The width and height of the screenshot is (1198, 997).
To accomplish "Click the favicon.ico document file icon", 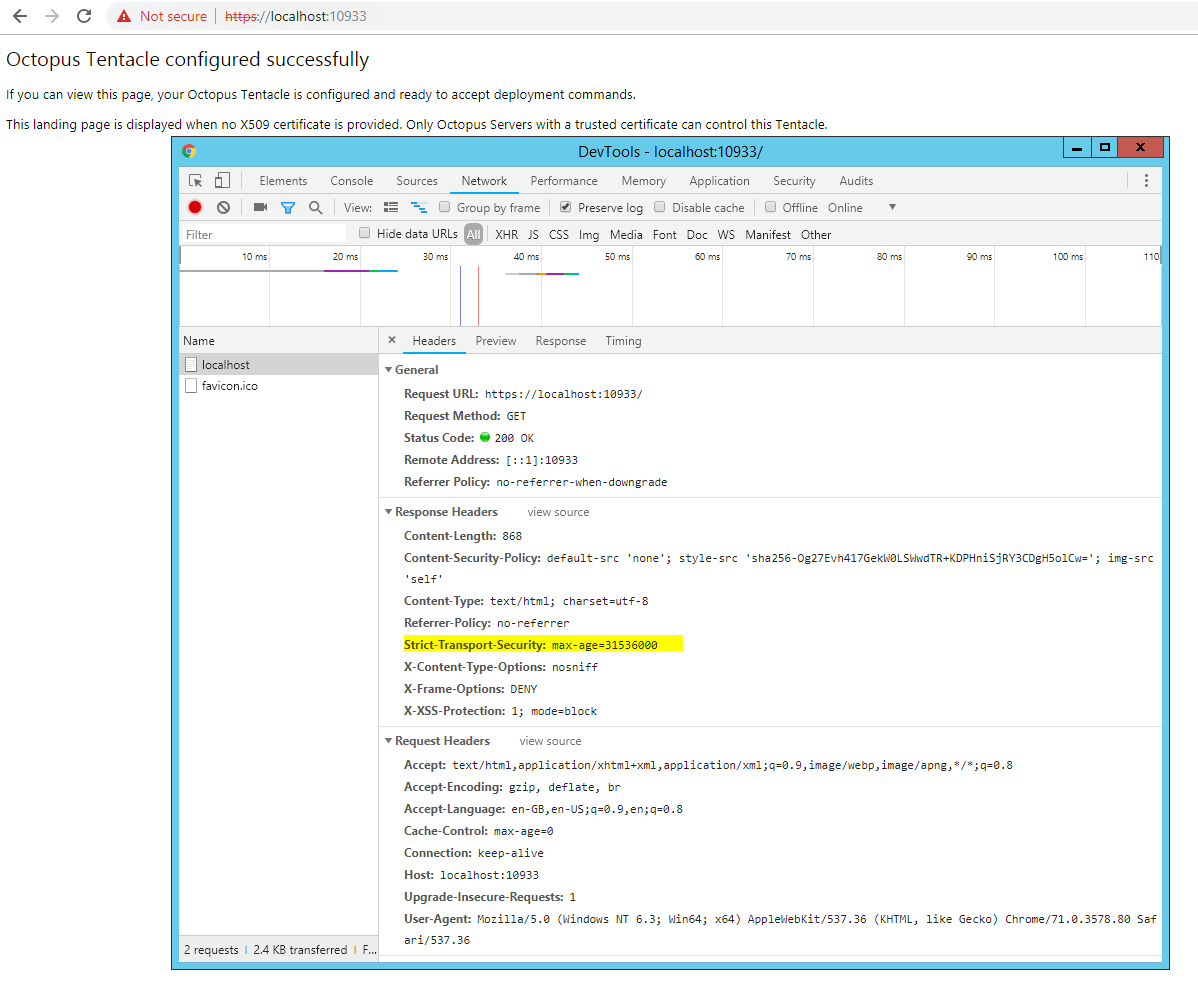I will pyautogui.click(x=191, y=386).
